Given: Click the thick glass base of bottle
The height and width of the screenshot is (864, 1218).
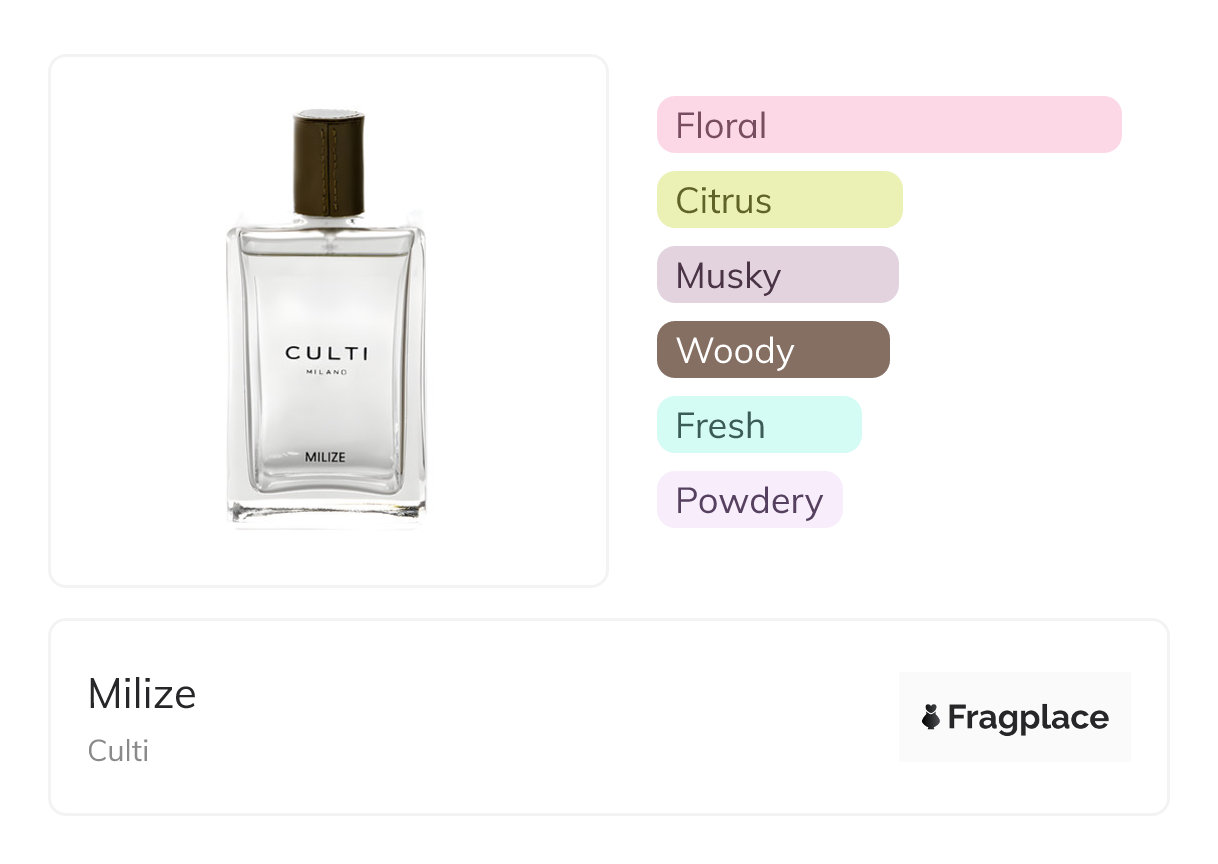Looking at the screenshot, I should (x=326, y=510).
